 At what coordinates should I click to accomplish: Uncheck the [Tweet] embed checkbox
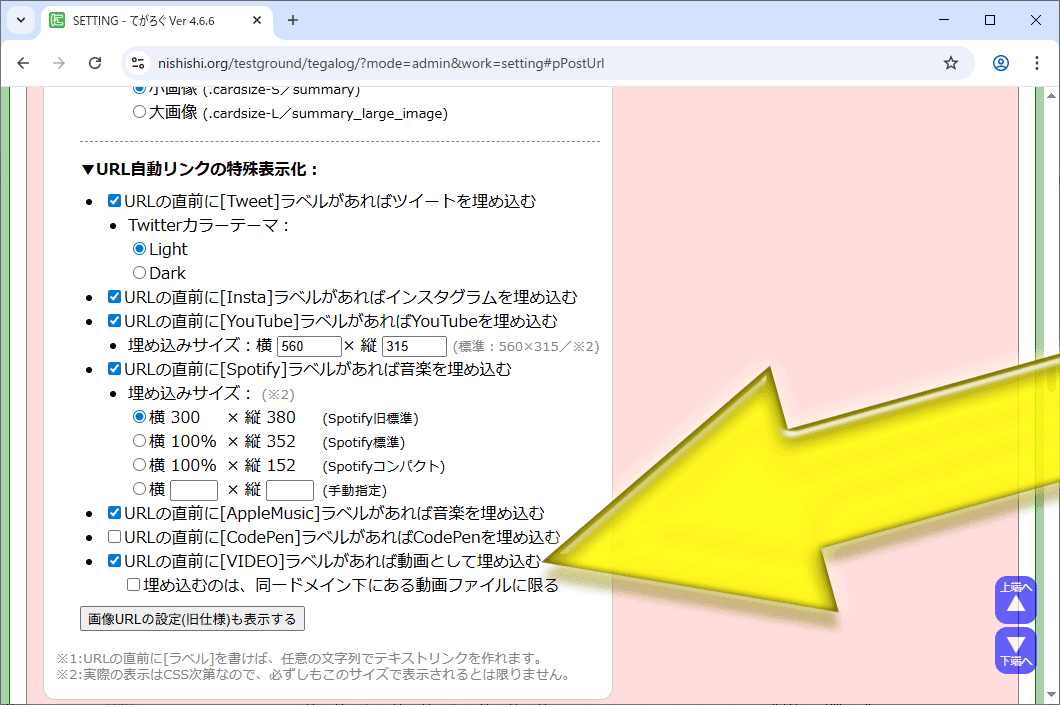[115, 201]
